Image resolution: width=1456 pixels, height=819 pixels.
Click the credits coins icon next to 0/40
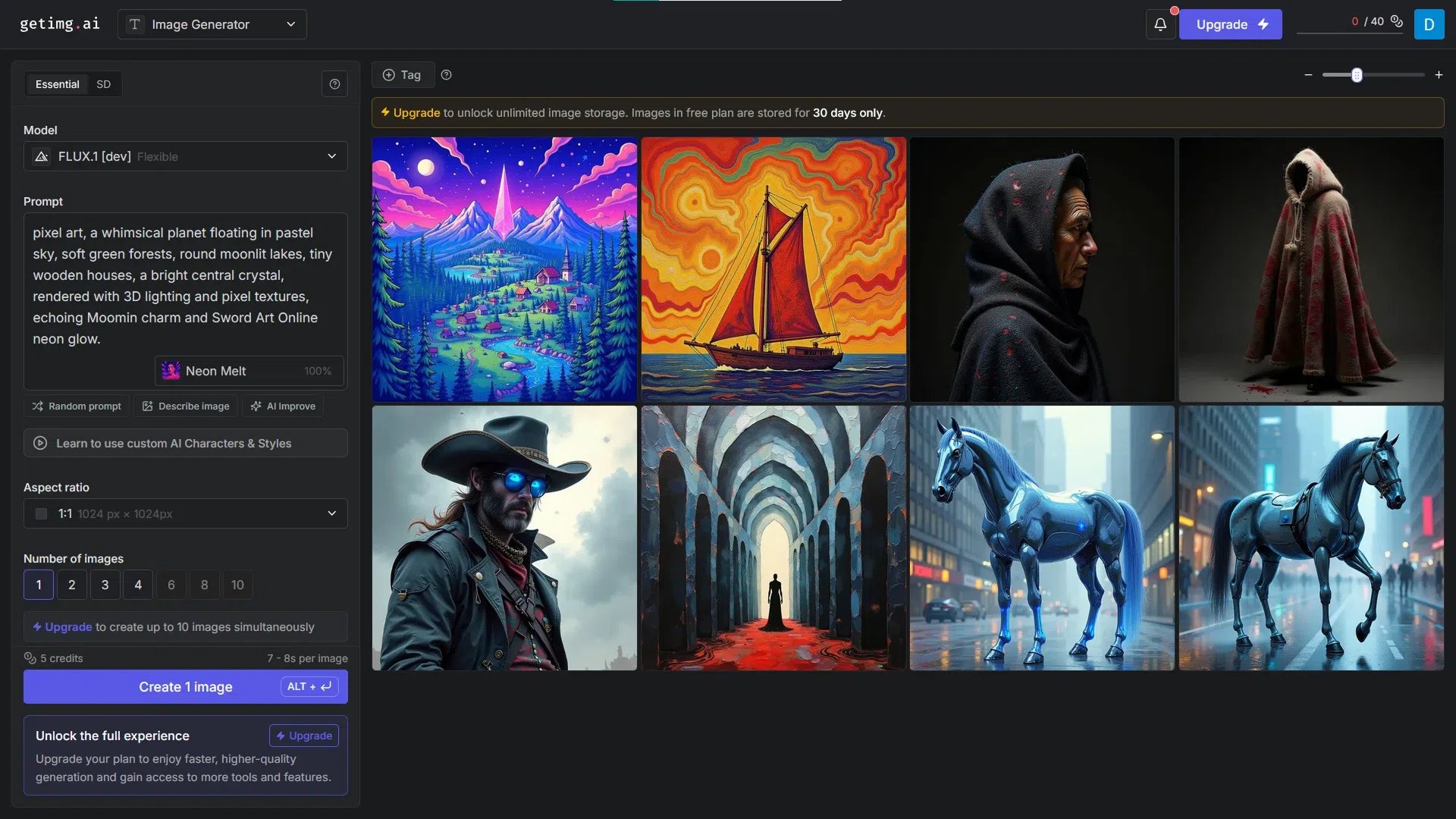pos(1398,22)
